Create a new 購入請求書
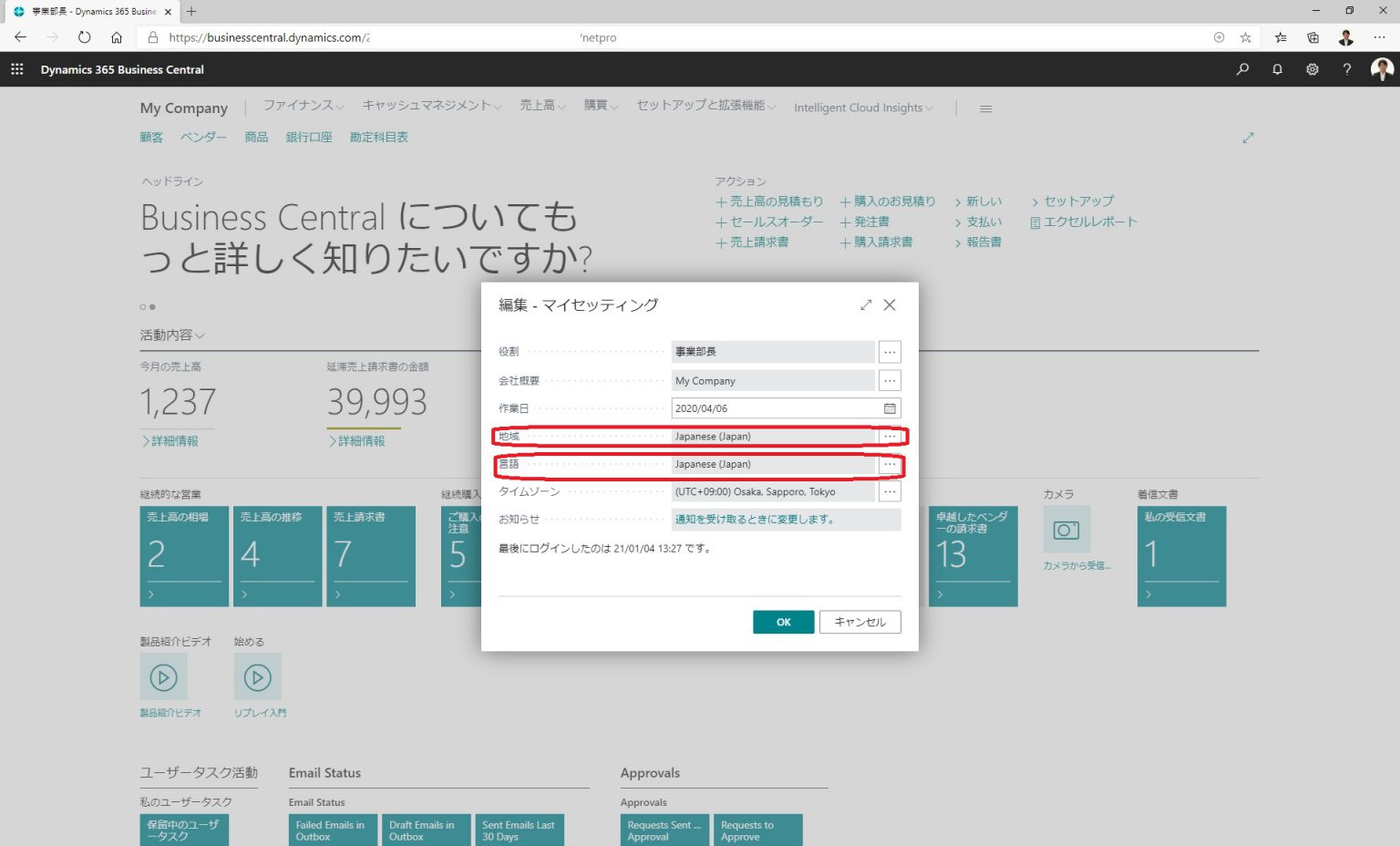The height and width of the screenshot is (846, 1400). pyautogui.click(x=876, y=242)
